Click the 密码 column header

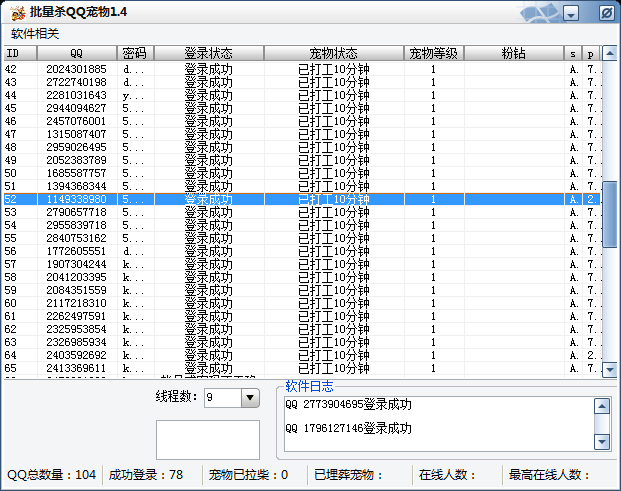tap(135, 53)
